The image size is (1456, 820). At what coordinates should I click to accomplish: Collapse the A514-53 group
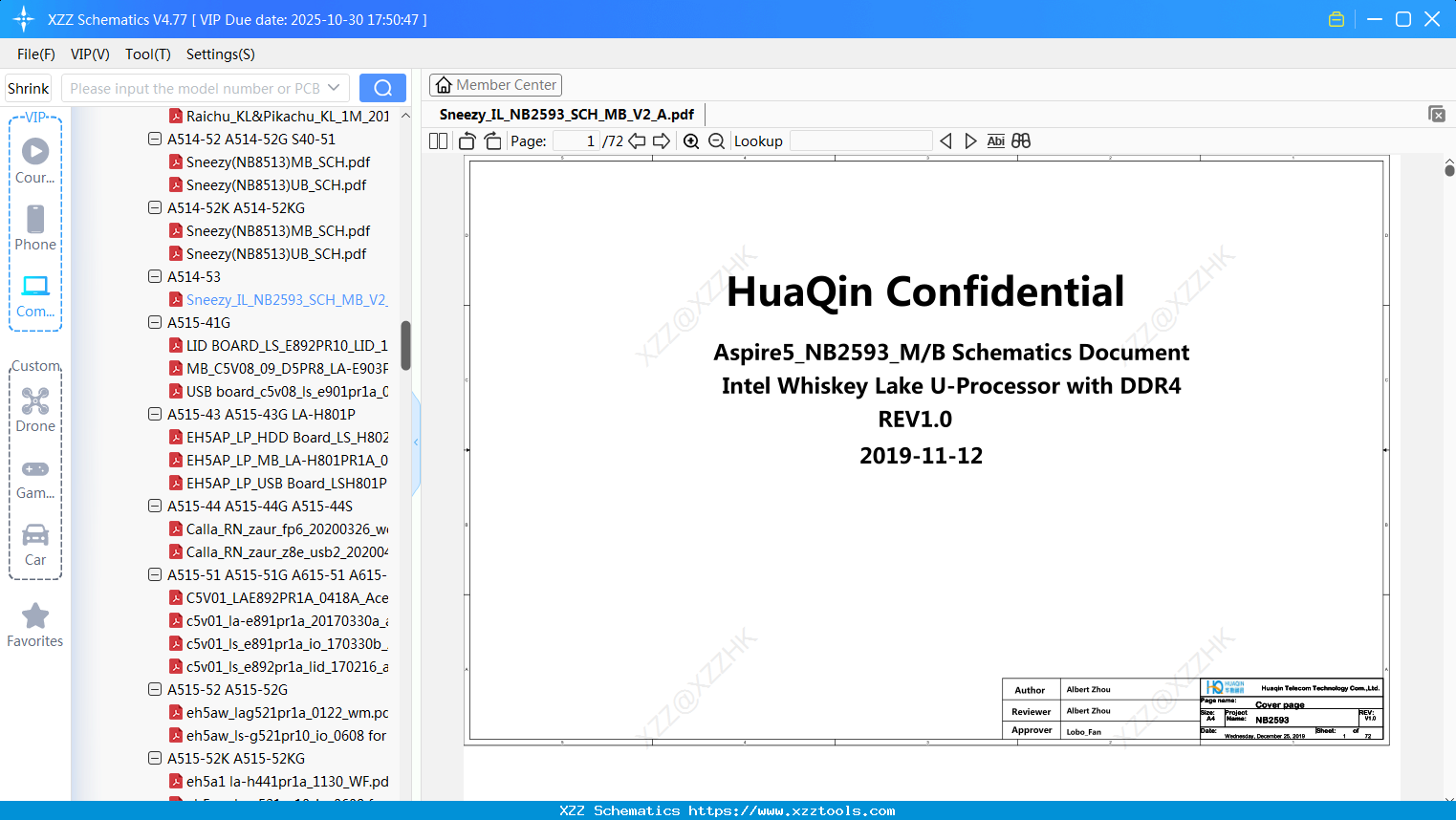155,276
